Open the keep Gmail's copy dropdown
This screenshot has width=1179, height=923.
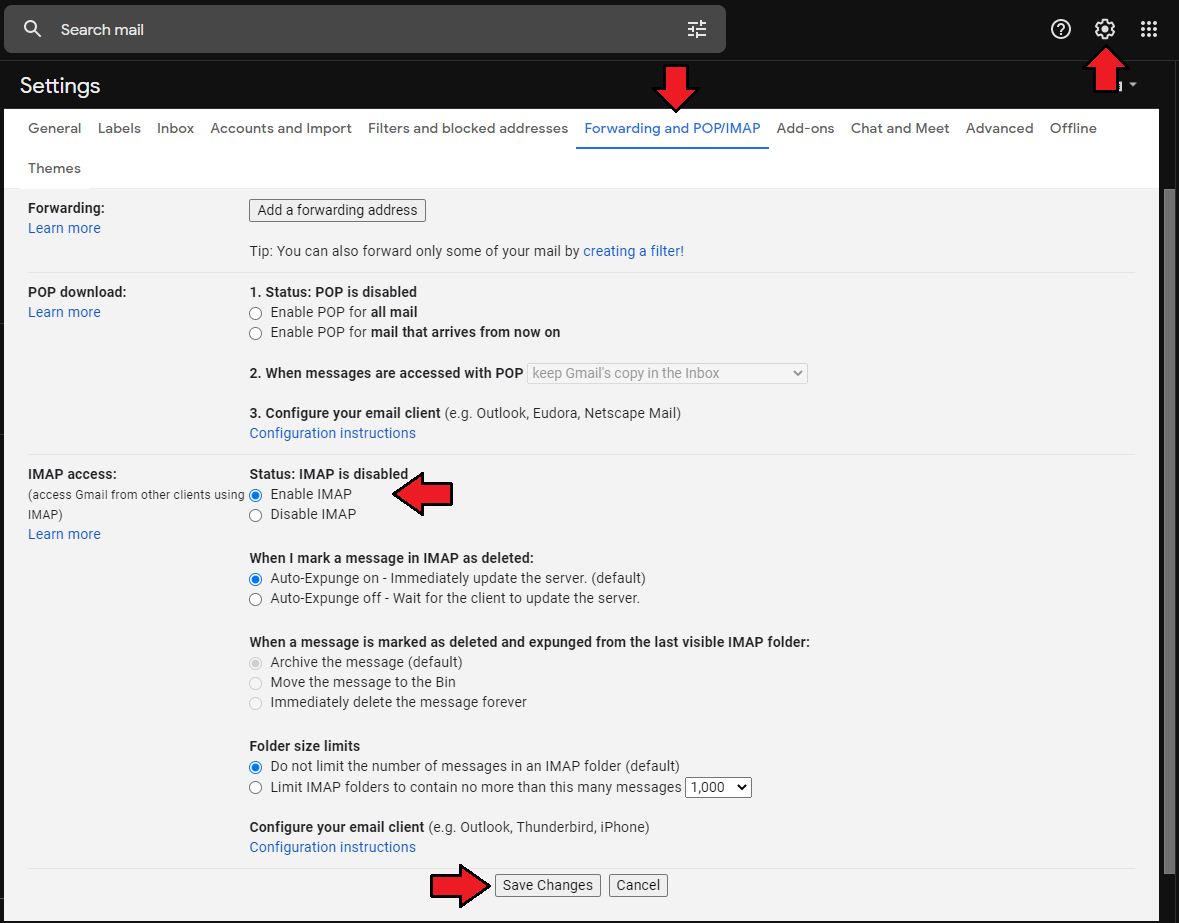click(667, 374)
